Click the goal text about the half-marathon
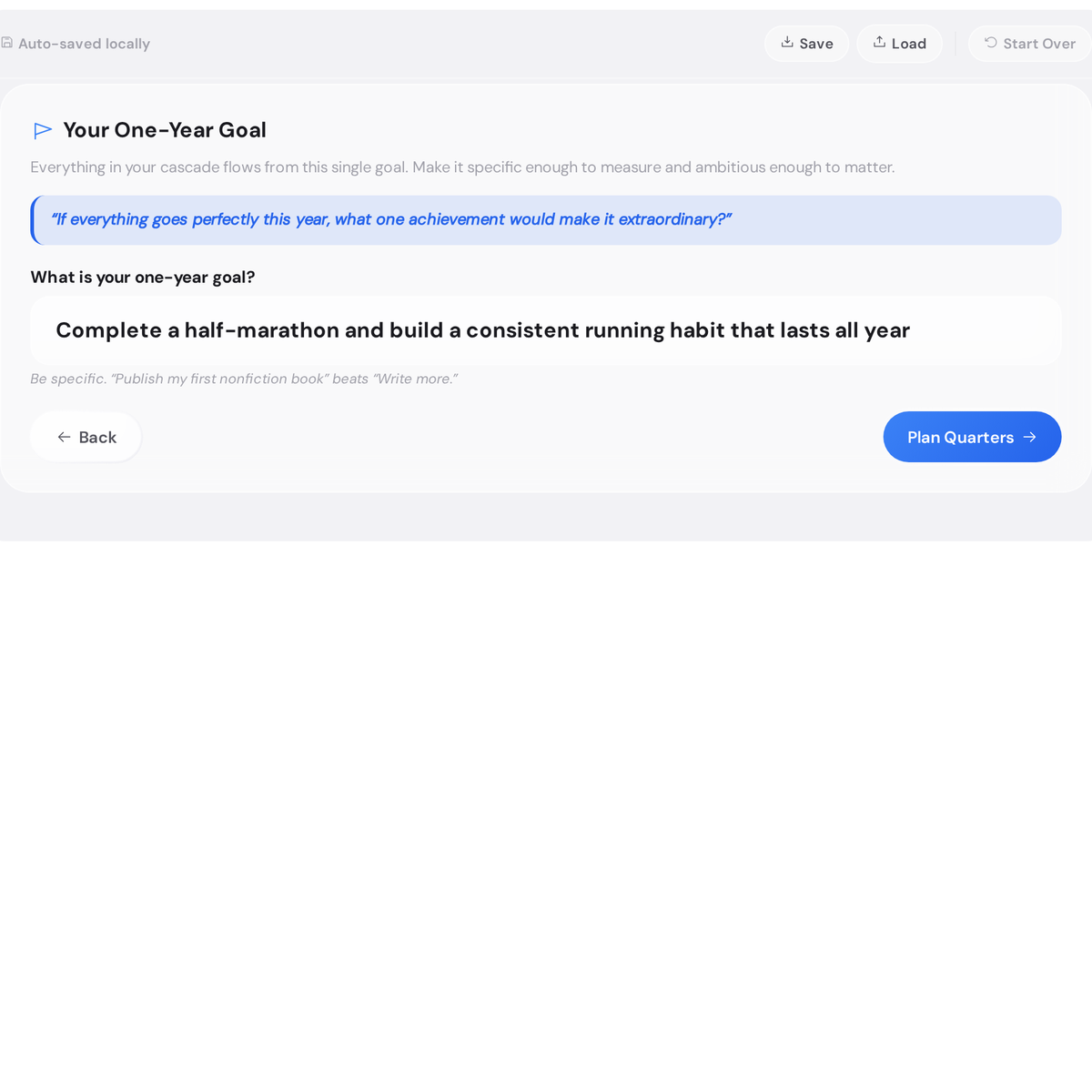1092x1092 pixels. click(x=482, y=329)
